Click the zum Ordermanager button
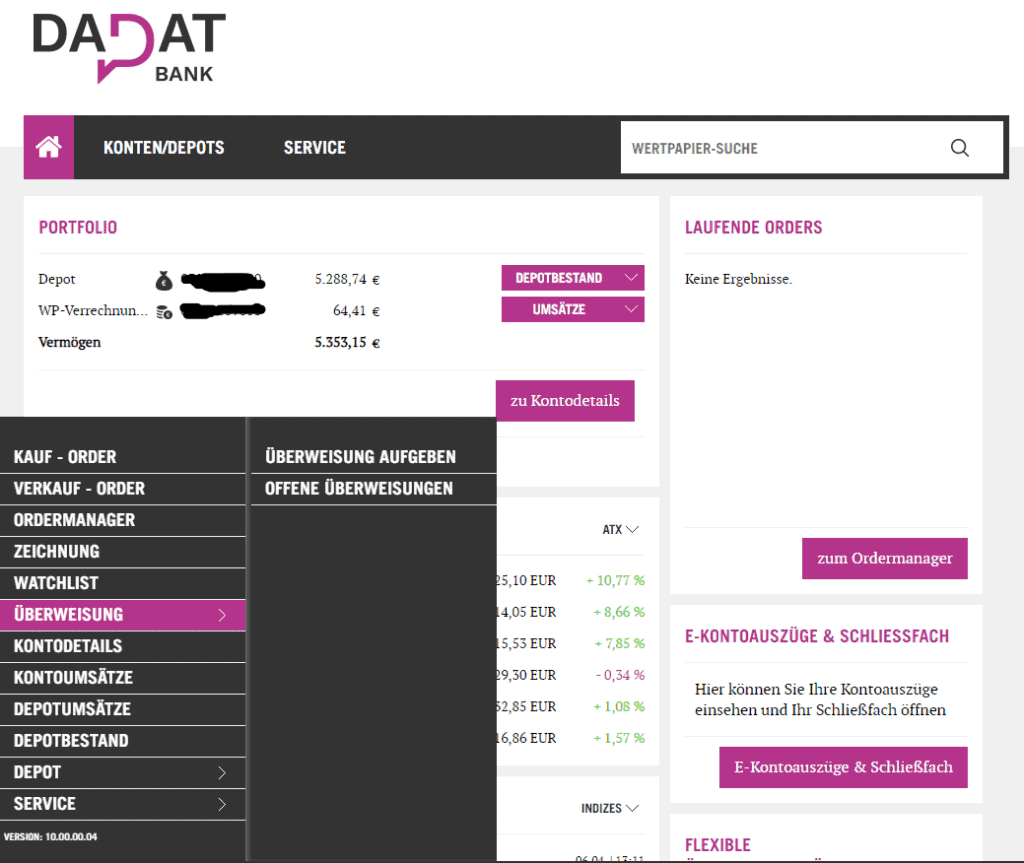The width and height of the screenshot is (1024, 863). 884,558
